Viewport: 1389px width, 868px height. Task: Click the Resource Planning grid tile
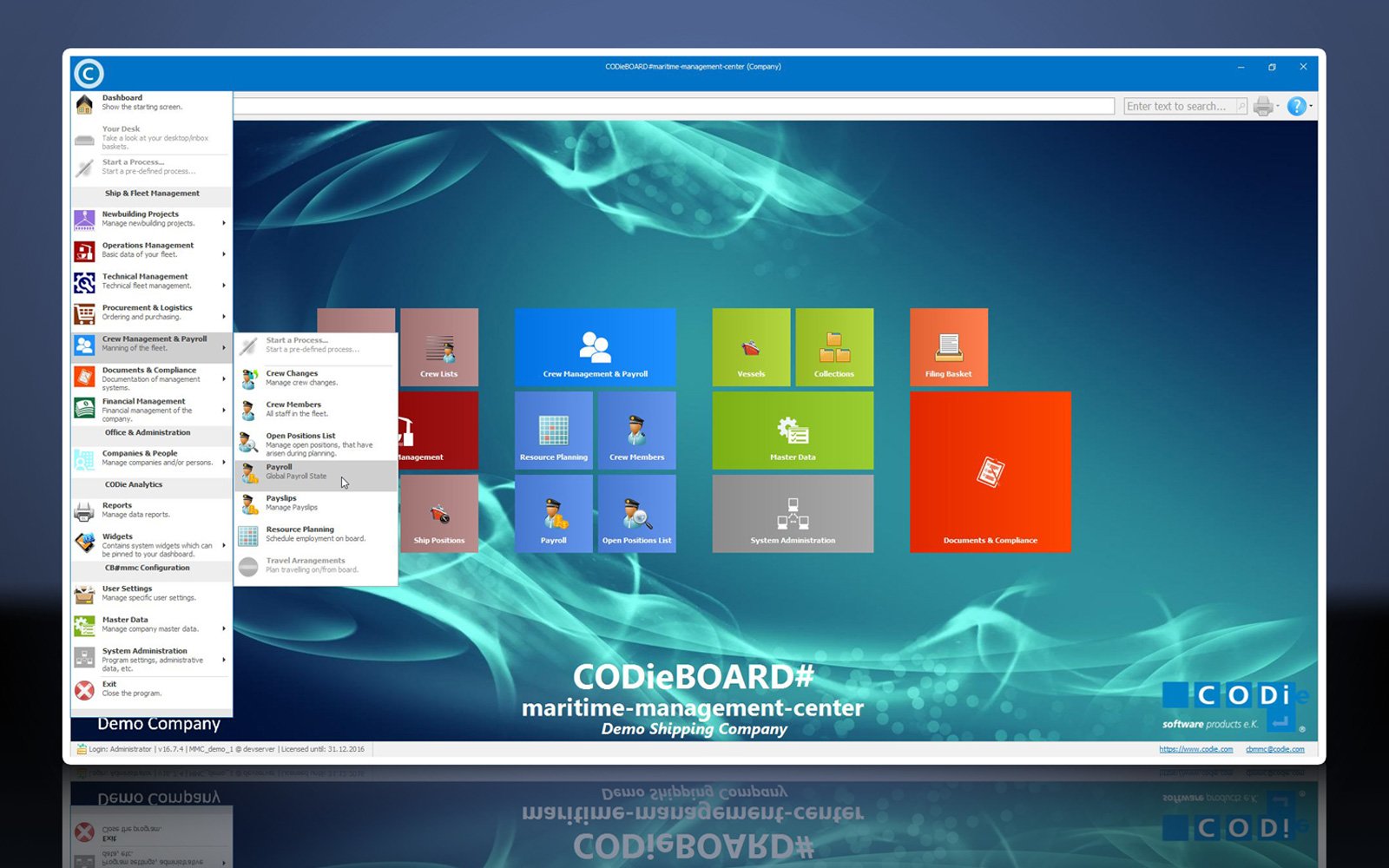coord(554,431)
